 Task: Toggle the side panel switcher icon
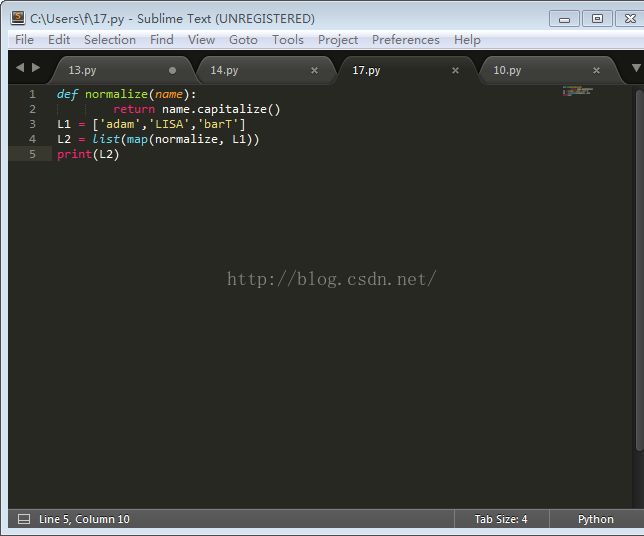tap(24, 519)
